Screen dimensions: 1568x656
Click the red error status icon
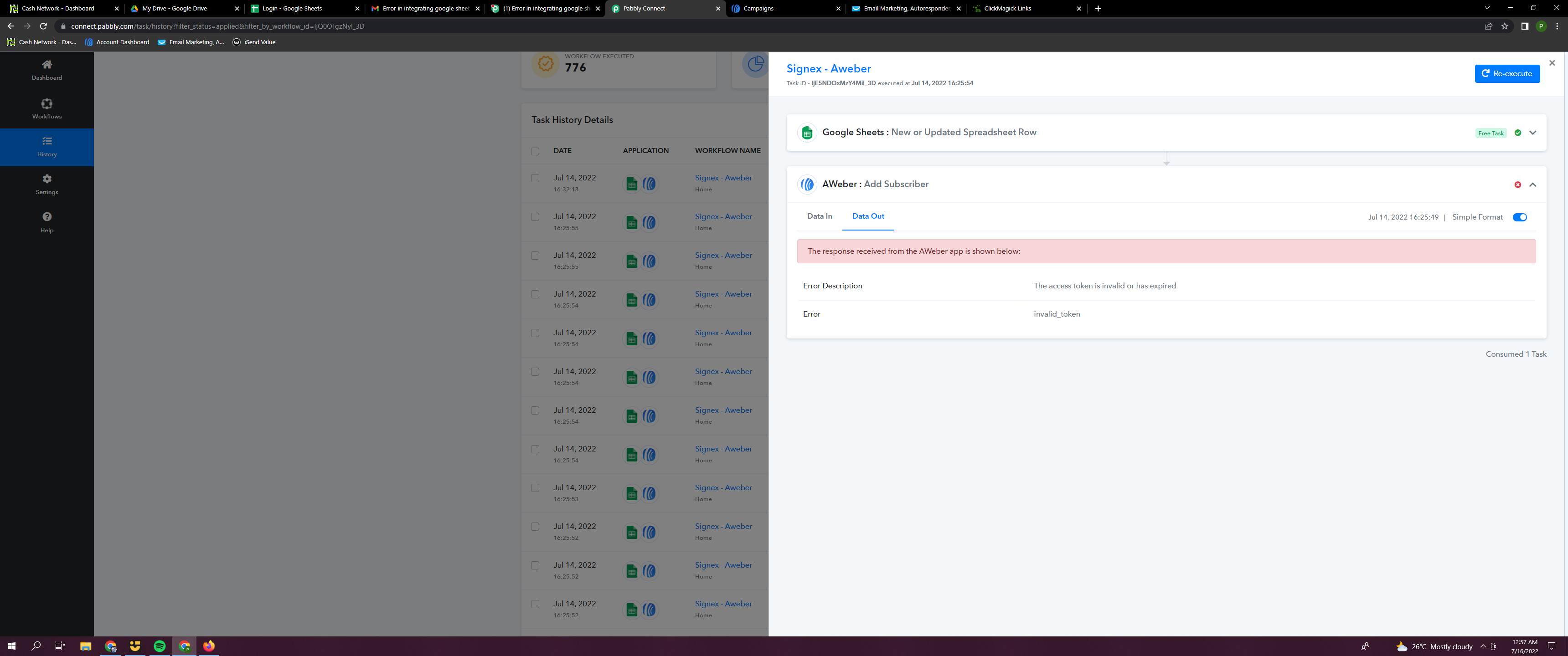(1517, 184)
